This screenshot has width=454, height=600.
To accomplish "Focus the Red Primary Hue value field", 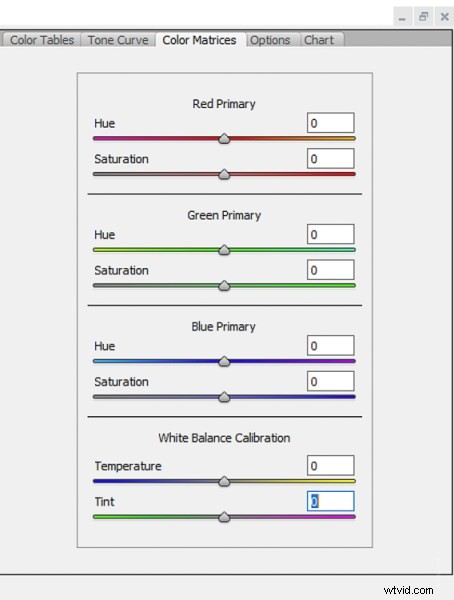I will [x=331, y=123].
